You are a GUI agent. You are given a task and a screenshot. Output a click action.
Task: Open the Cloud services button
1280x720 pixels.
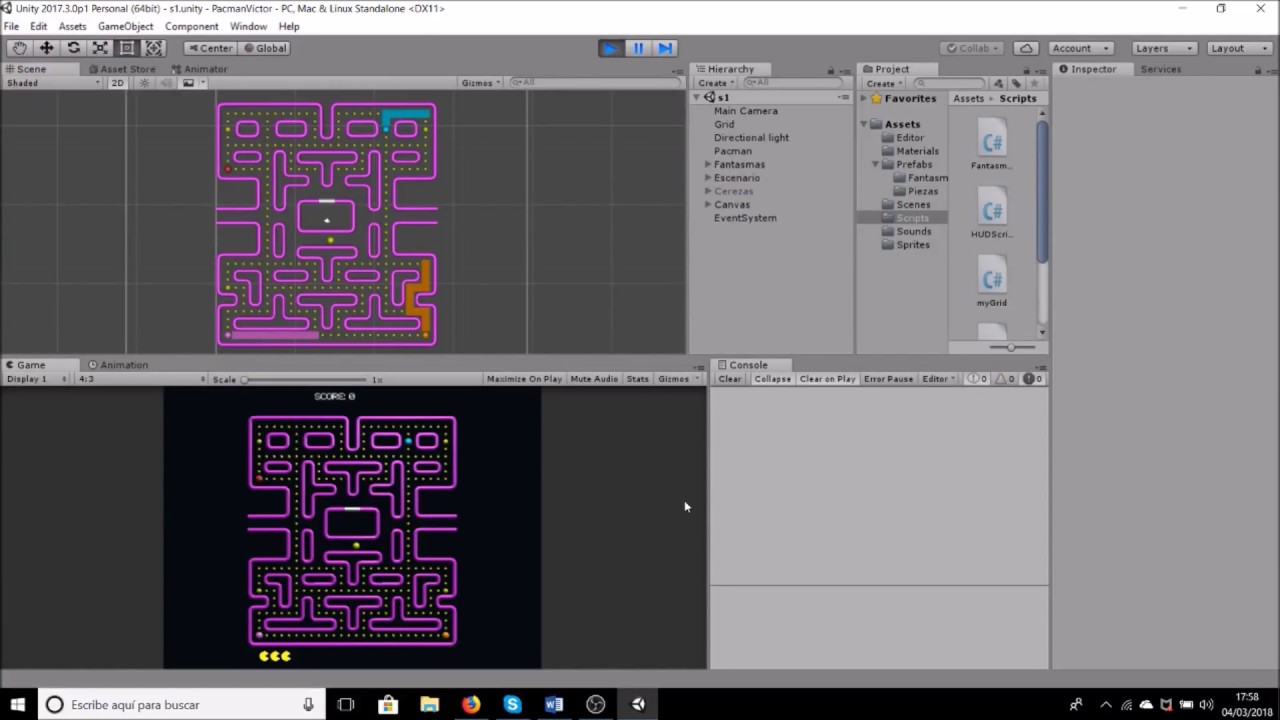click(1025, 48)
